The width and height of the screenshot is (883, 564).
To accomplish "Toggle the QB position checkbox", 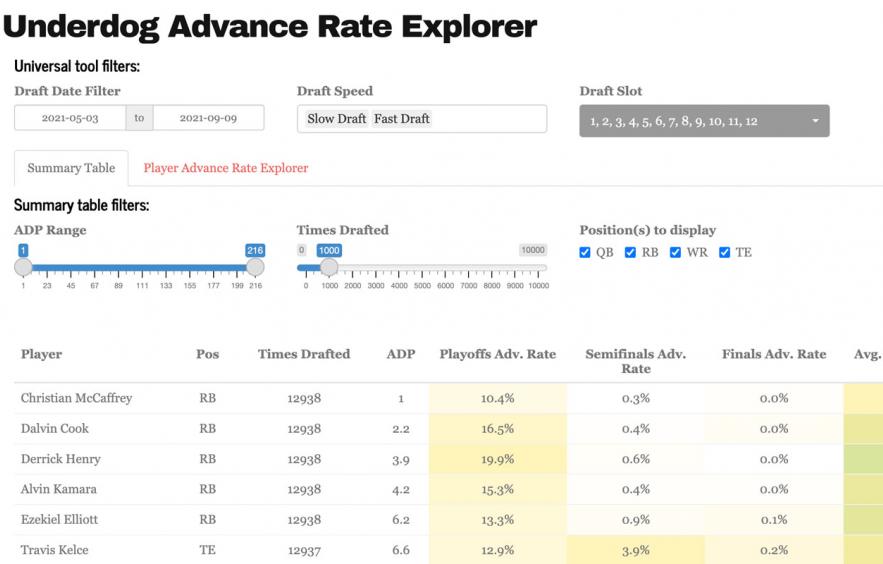I will [x=585, y=253].
